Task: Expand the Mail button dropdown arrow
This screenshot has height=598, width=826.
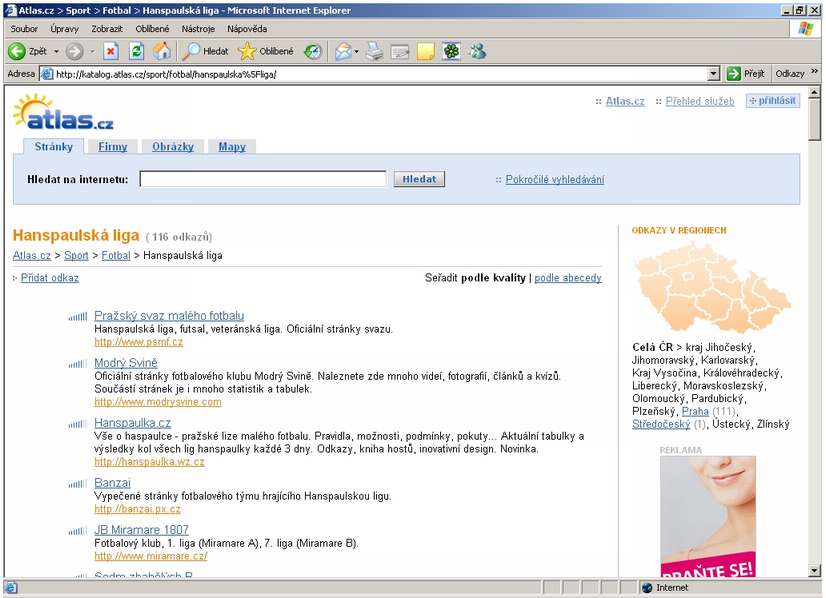Action: pyautogui.click(x=356, y=51)
